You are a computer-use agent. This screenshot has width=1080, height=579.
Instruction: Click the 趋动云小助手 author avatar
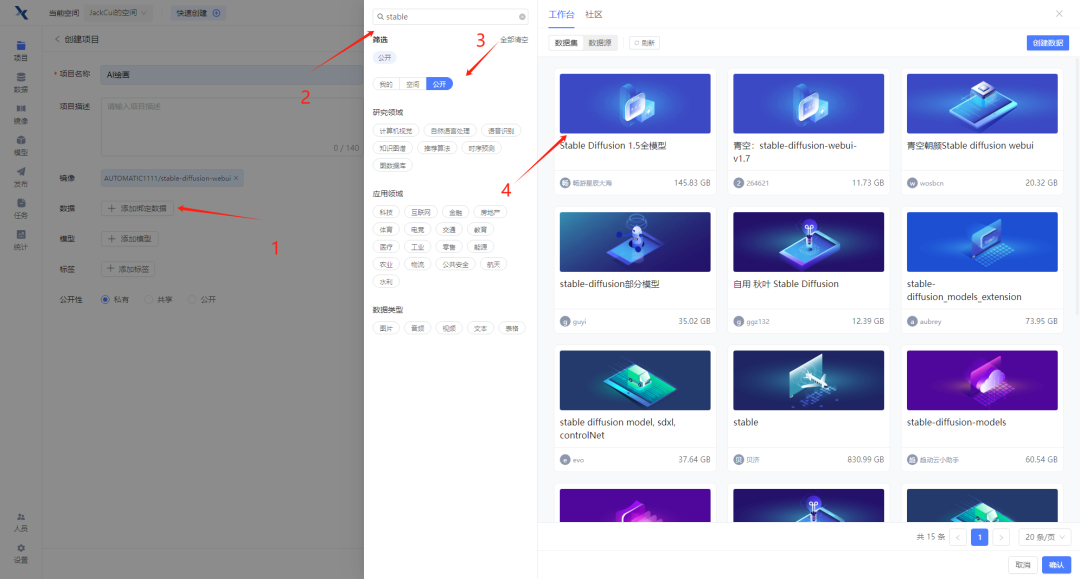[x=912, y=460]
